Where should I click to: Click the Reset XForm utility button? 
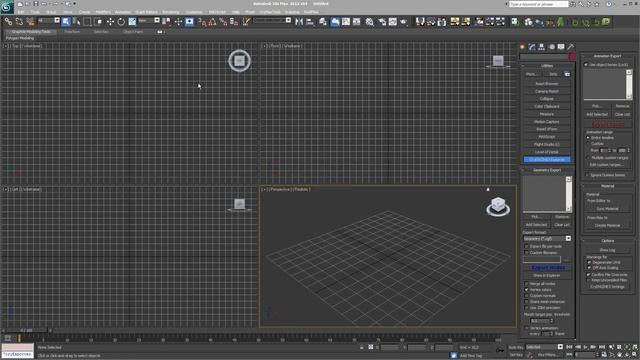coord(547,129)
